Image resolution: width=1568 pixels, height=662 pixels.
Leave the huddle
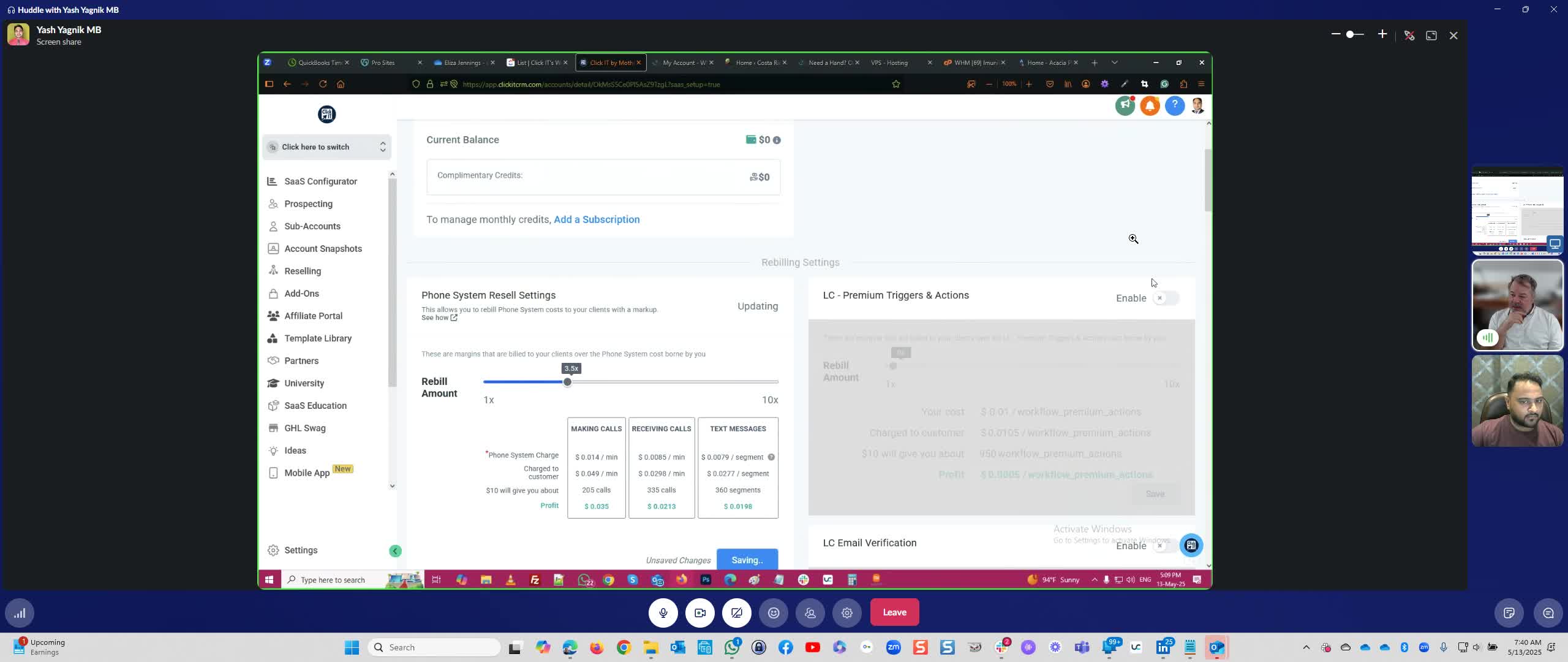(x=894, y=612)
